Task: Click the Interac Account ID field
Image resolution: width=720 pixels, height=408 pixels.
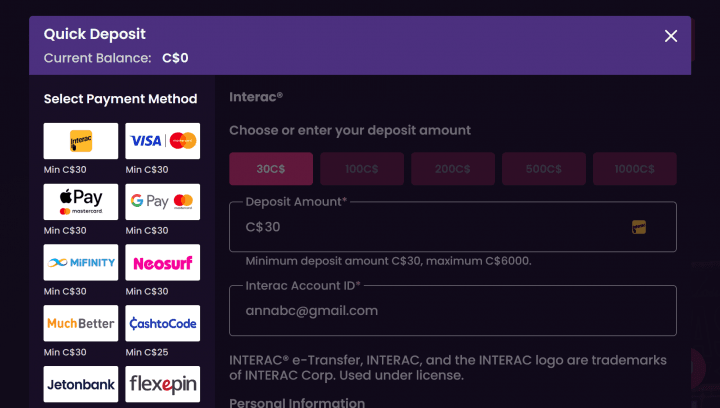Action: click(452, 311)
